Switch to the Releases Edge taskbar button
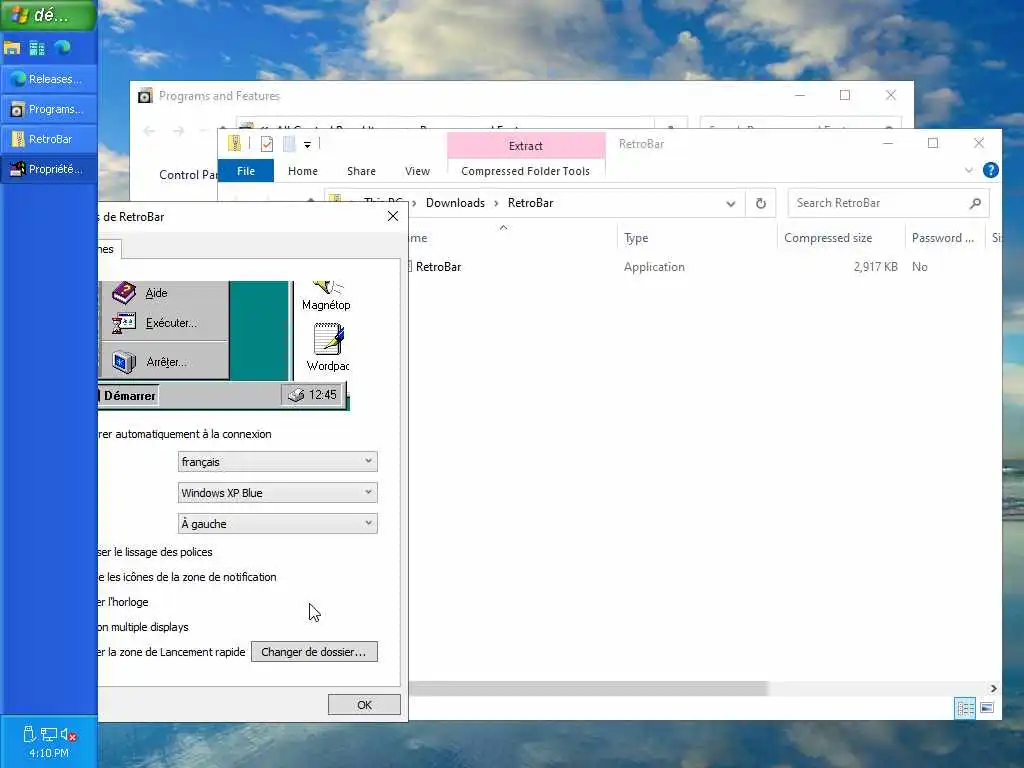1024x768 pixels. click(48, 79)
